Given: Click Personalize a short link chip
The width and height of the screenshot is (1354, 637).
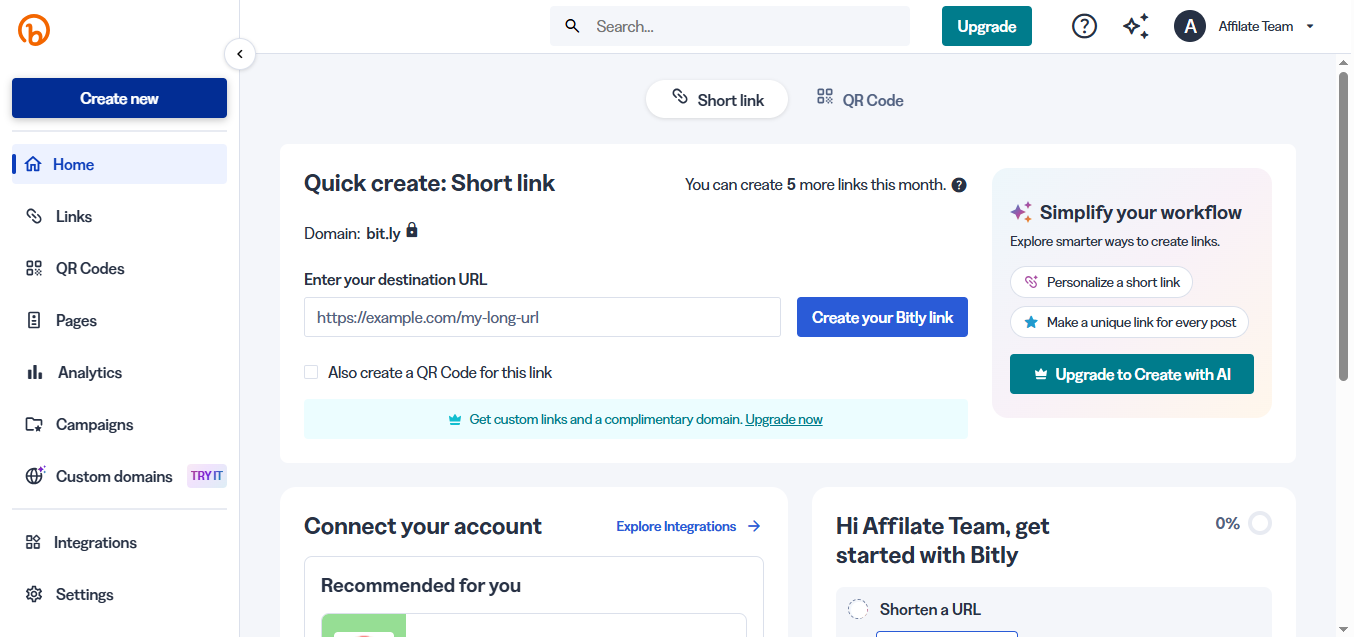Looking at the screenshot, I should pos(1101,282).
